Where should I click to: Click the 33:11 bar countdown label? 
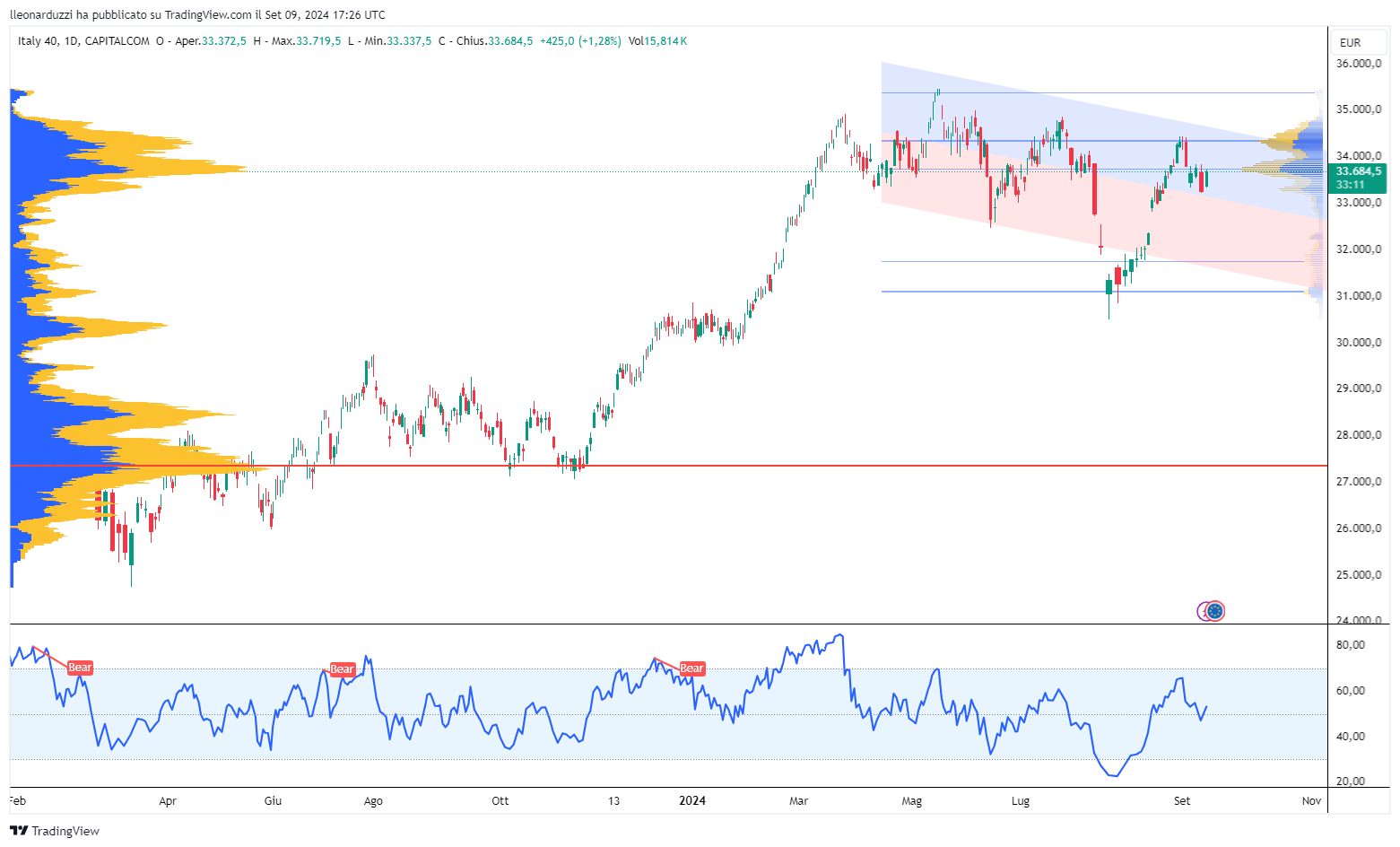pyautogui.click(x=1350, y=185)
